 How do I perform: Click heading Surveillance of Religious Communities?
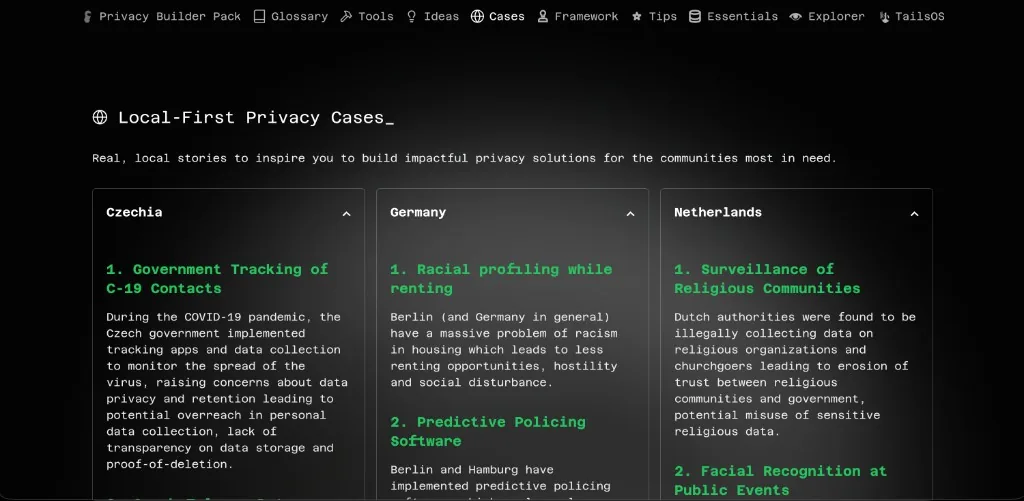point(767,279)
